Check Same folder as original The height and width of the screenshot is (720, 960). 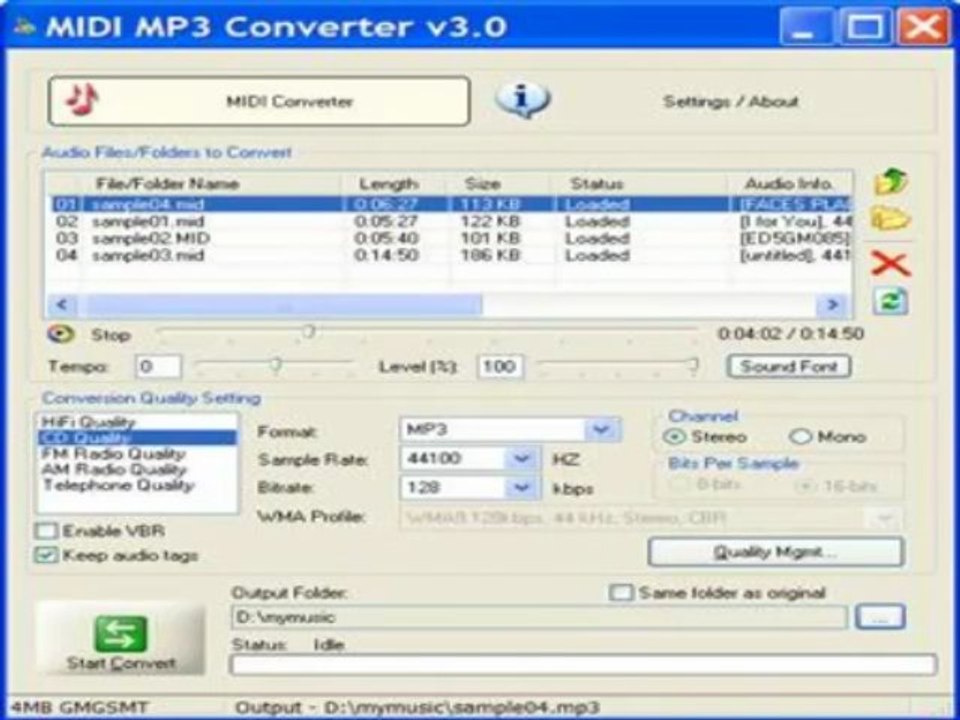coord(621,593)
